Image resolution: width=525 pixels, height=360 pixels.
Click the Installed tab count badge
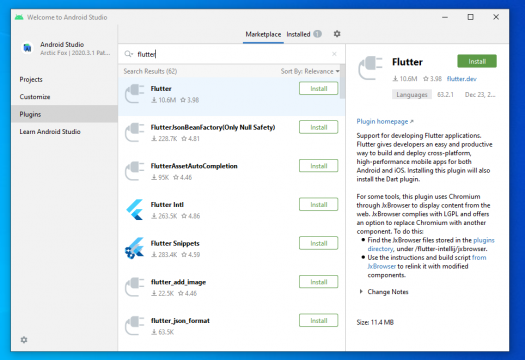pos(317,34)
